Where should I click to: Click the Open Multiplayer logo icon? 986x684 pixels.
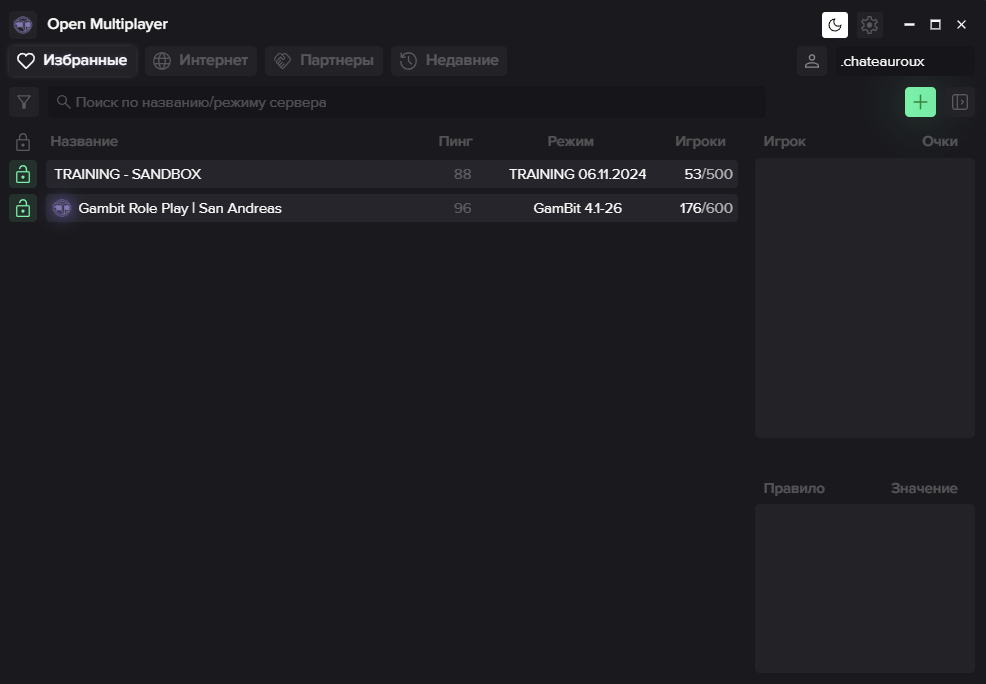[23, 25]
